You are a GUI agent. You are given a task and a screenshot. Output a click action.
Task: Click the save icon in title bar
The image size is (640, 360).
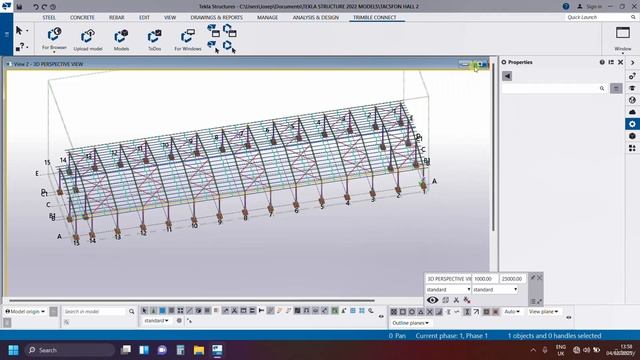19,7
